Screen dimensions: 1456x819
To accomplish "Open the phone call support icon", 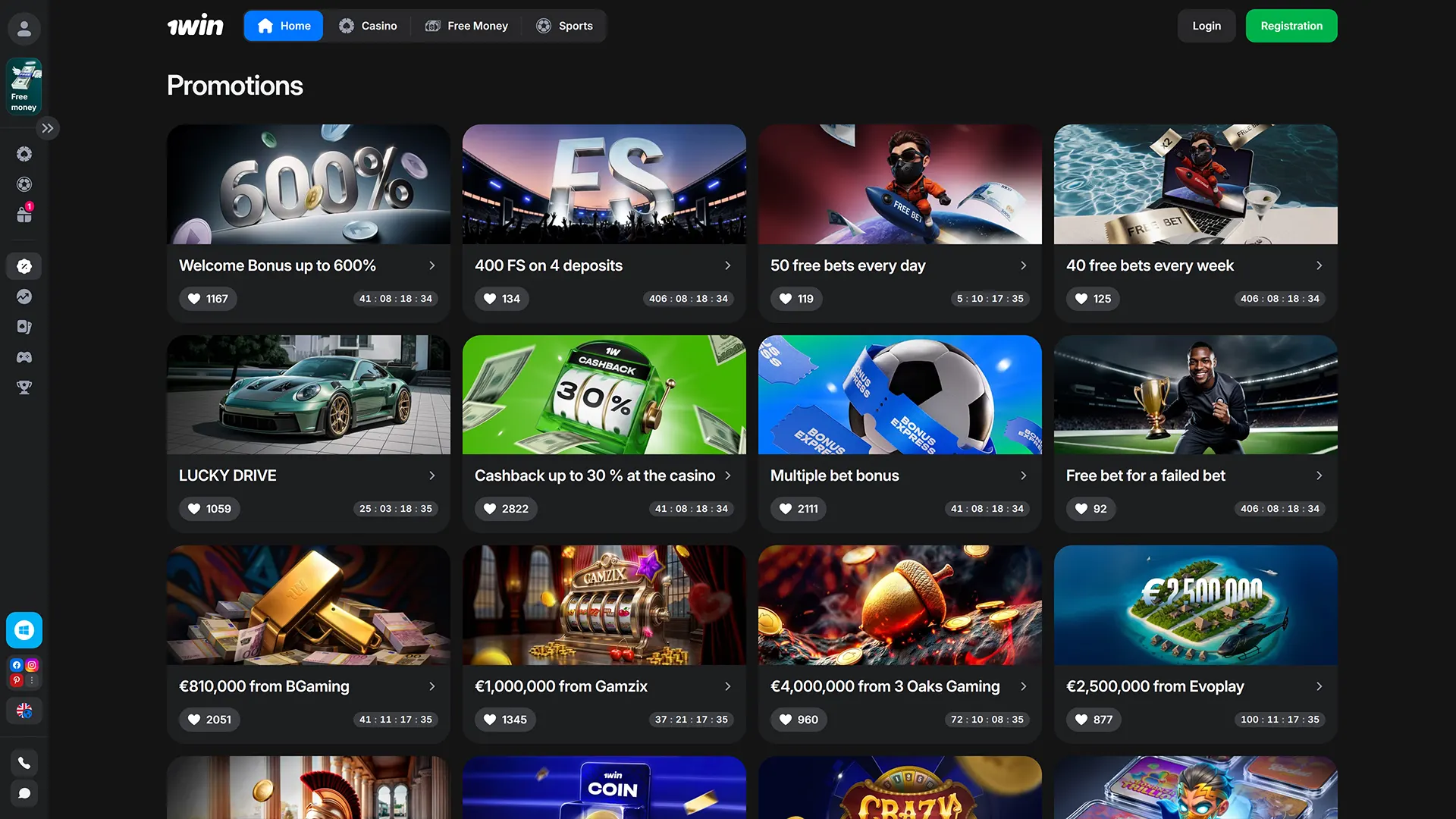I will pyautogui.click(x=24, y=763).
